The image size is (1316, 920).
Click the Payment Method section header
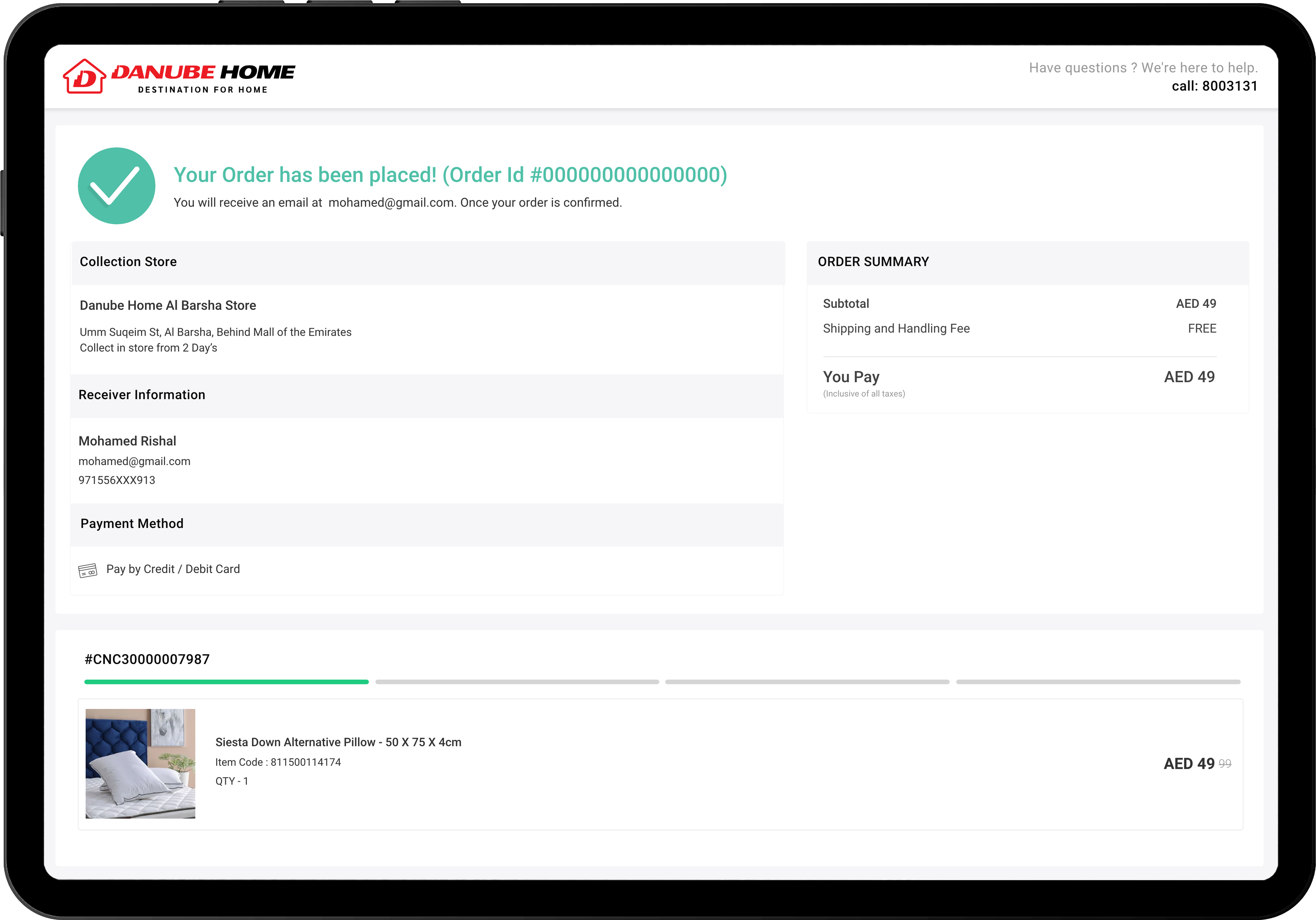point(132,524)
